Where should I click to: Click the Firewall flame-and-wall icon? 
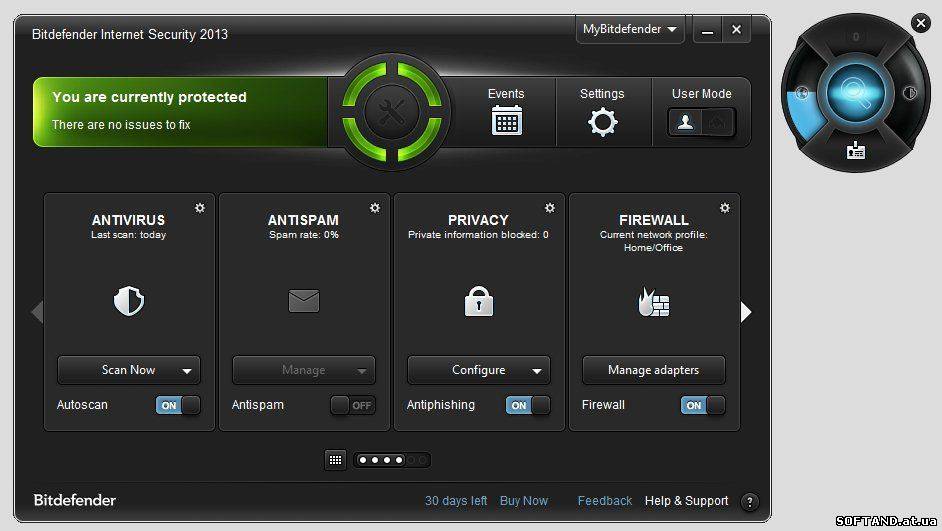[x=654, y=301]
